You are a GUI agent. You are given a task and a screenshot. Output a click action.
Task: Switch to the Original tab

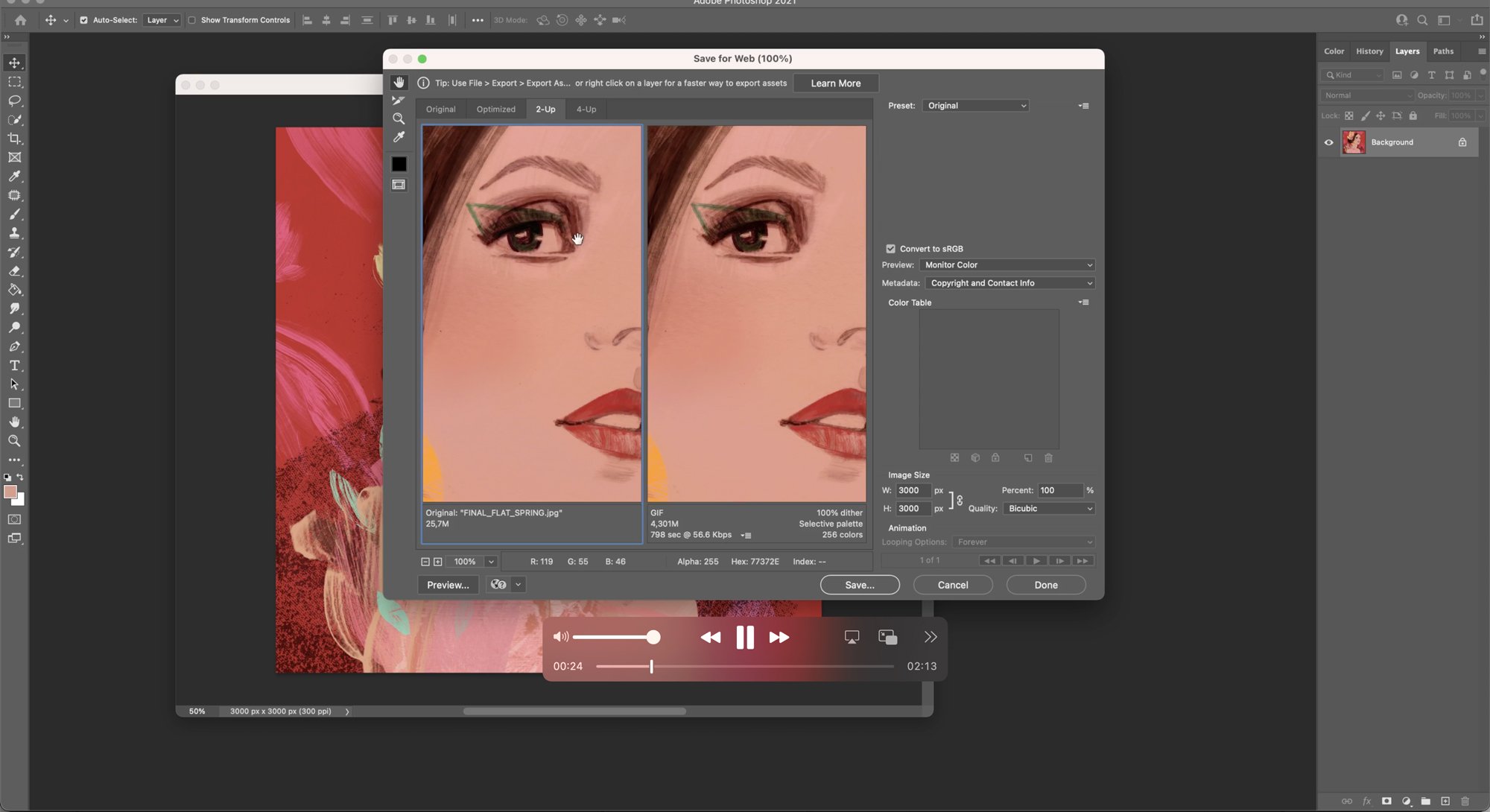click(x=440, y=109)
